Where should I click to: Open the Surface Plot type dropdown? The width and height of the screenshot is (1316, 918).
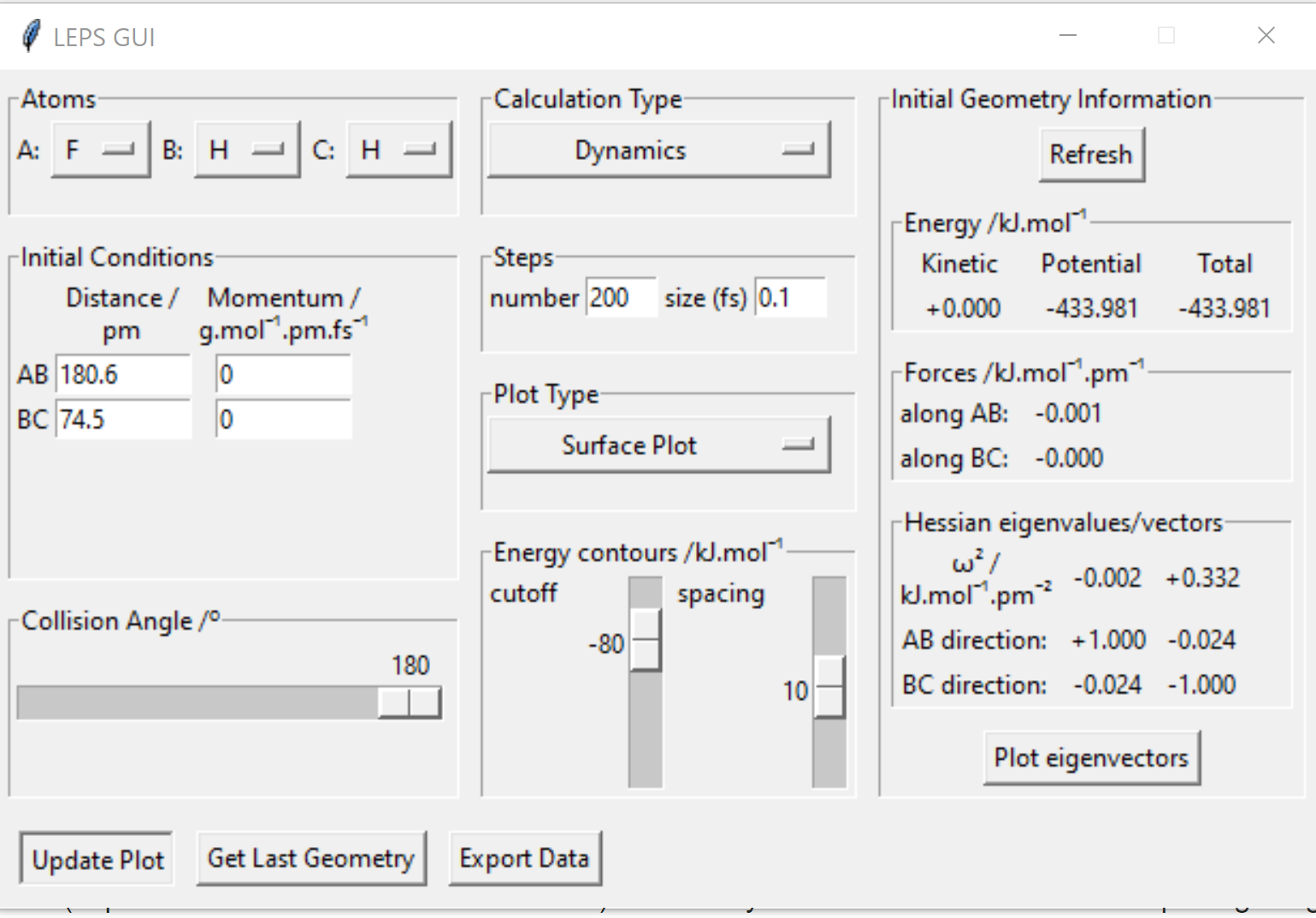click(658, 445)
